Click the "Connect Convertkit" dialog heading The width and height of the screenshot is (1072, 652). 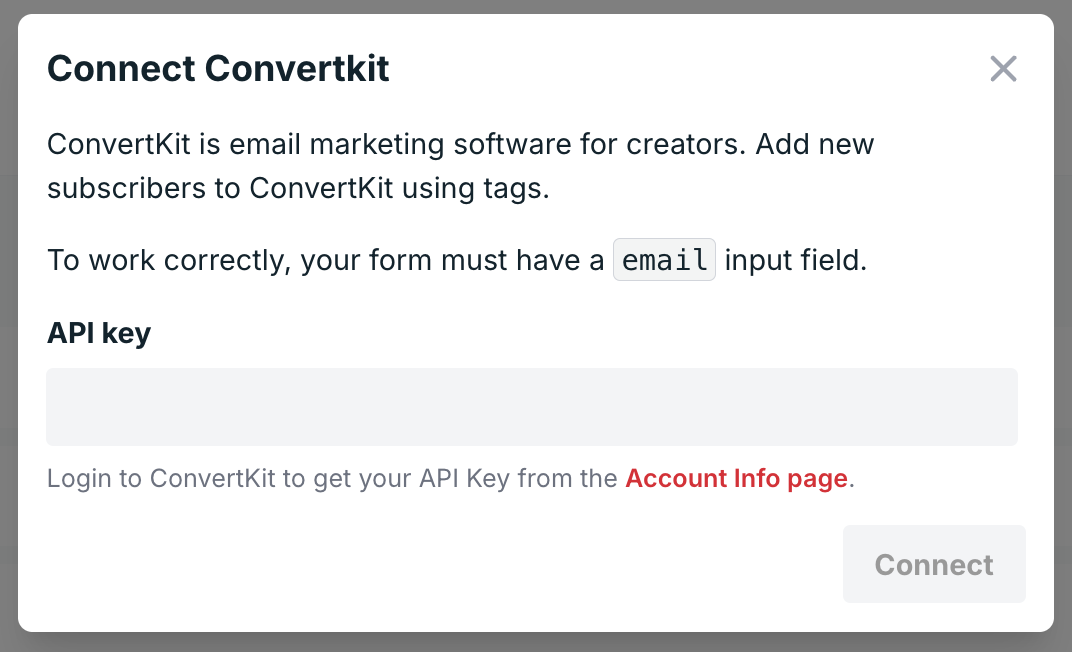click(x=218, y=69)
